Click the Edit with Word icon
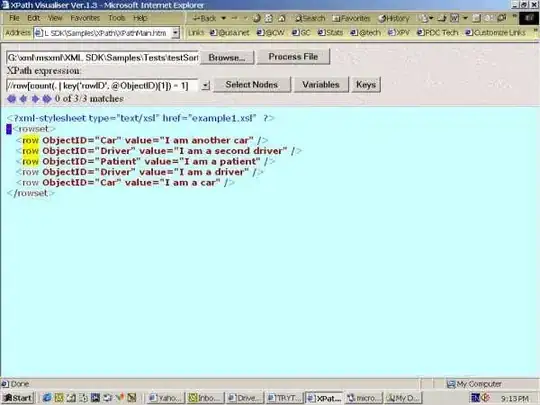This screenshot has height=405, width=540. (x=455, y=18)
